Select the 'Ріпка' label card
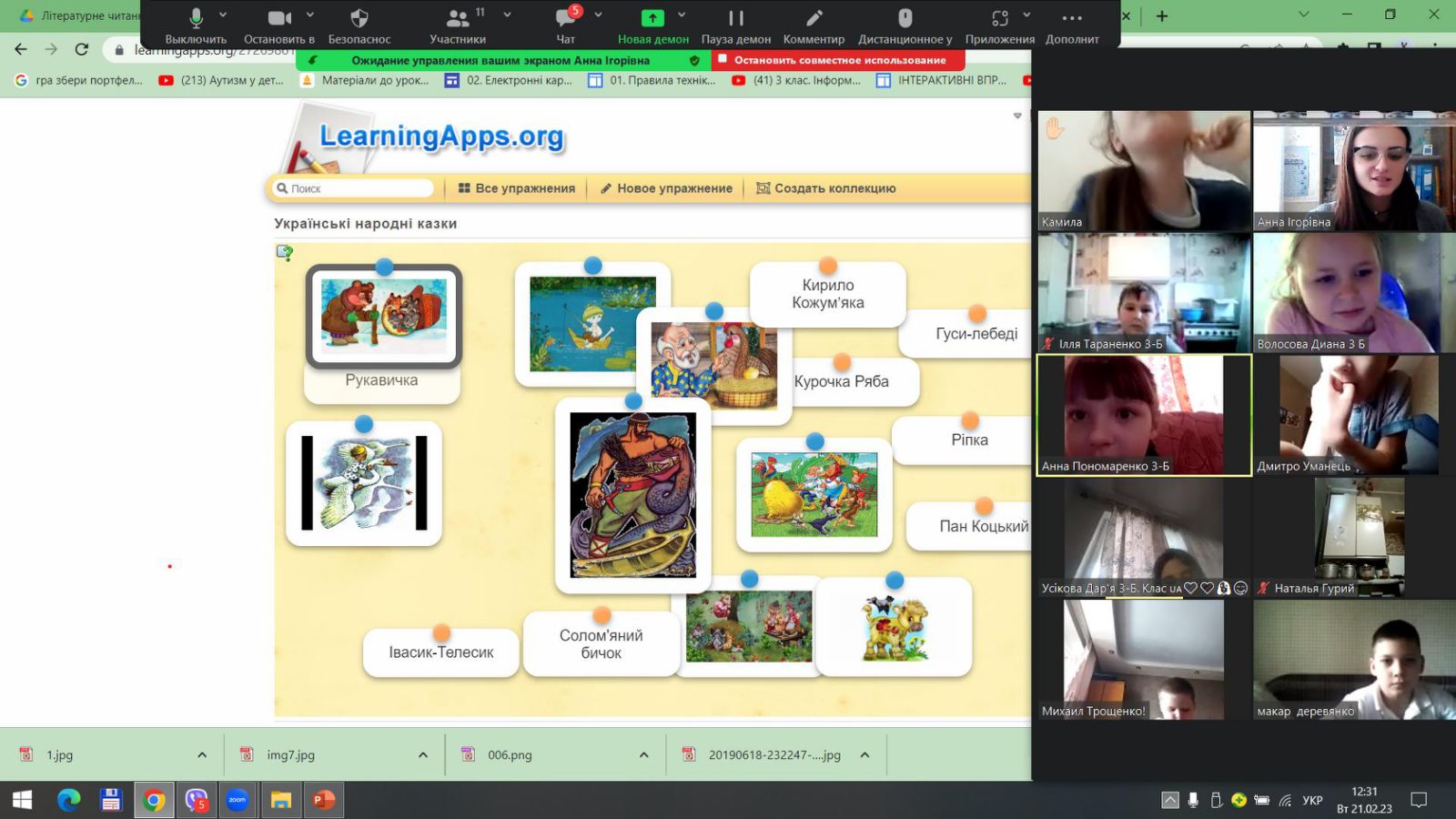The height and width of the screenshot is (819, 1456). 963,440
